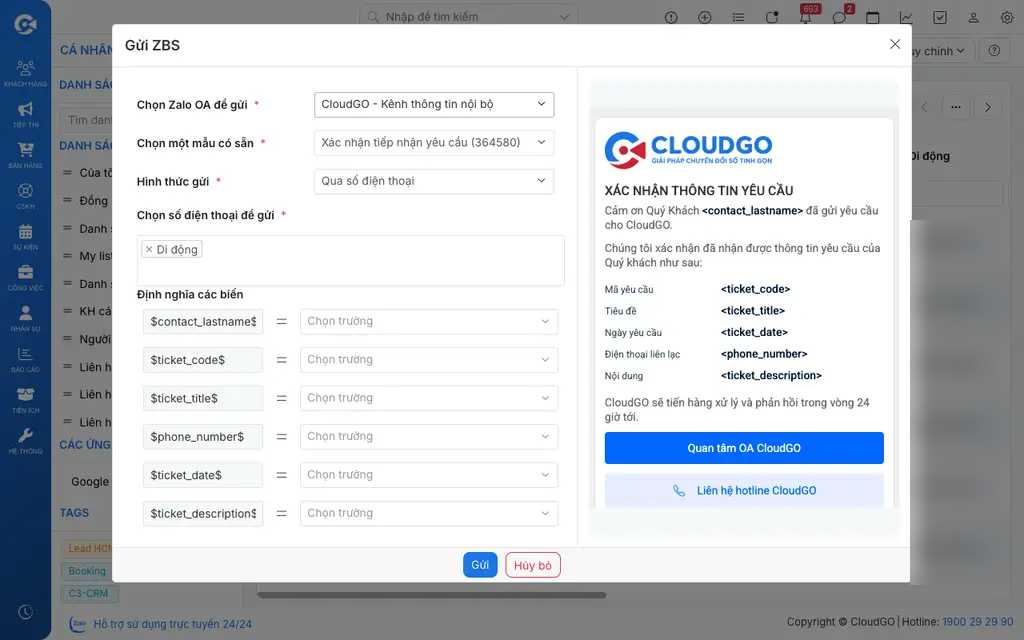Open the more options ellipsis button

click(955, 107)
